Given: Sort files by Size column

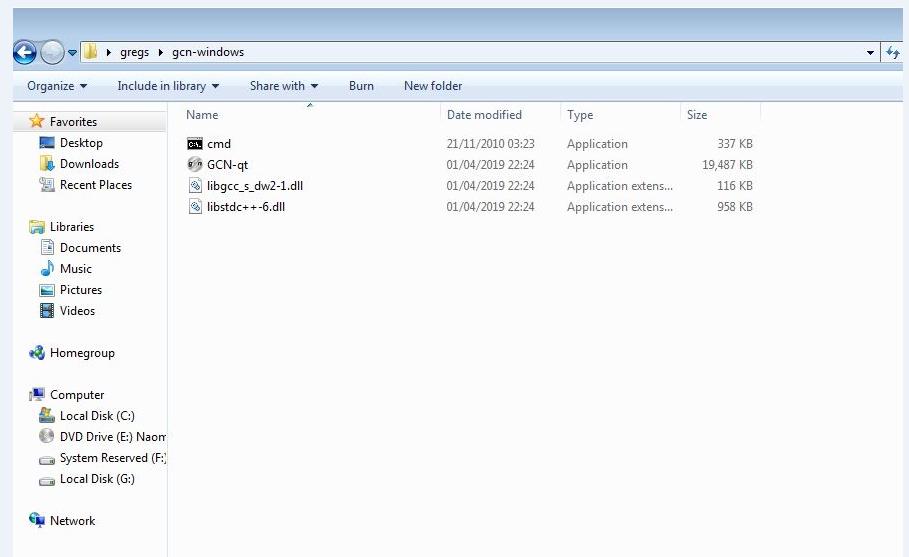Looking at the screenshot, I should click(x=697, y=115).
